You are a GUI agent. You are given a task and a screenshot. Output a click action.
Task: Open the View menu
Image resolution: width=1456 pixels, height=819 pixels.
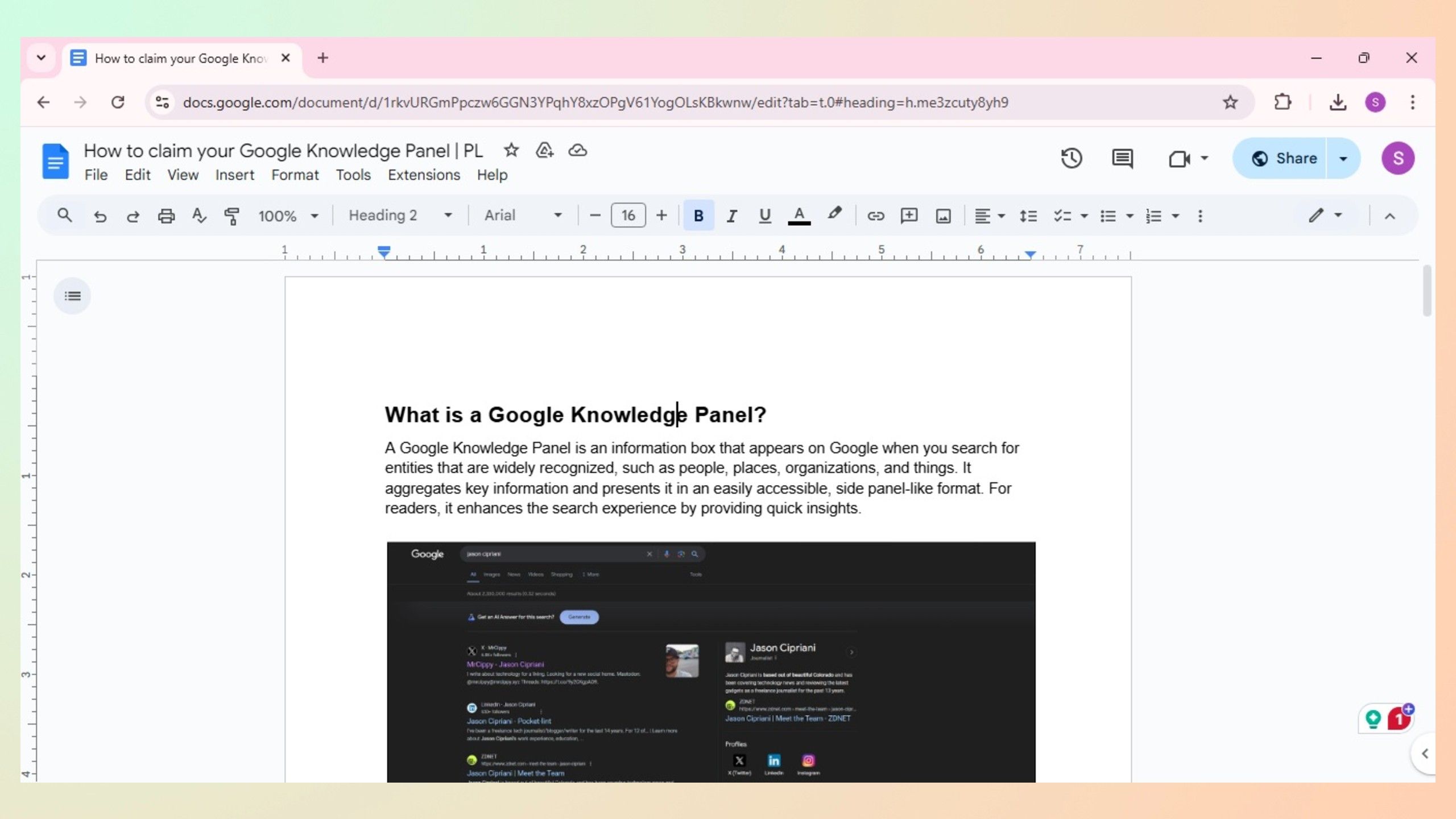(183, 175)
